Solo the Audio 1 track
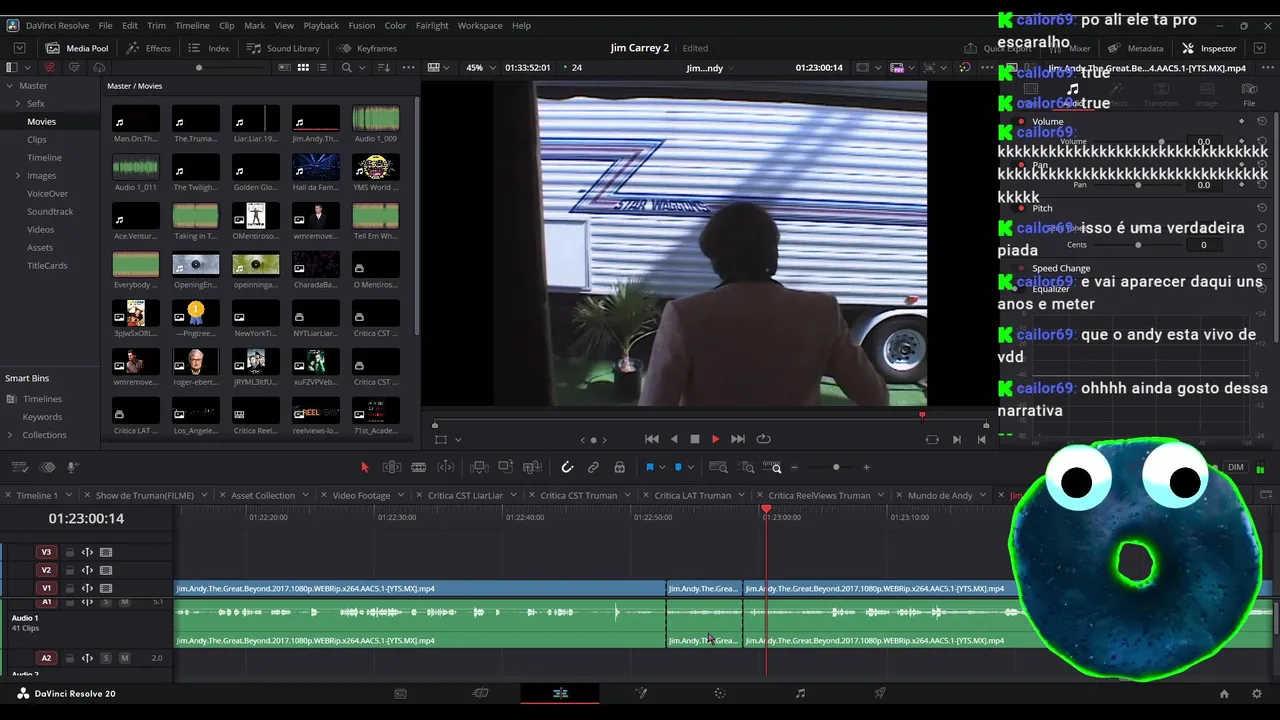Image resolution: width=1280 pixels, height=720 pixels. click(x=106, y=602)
